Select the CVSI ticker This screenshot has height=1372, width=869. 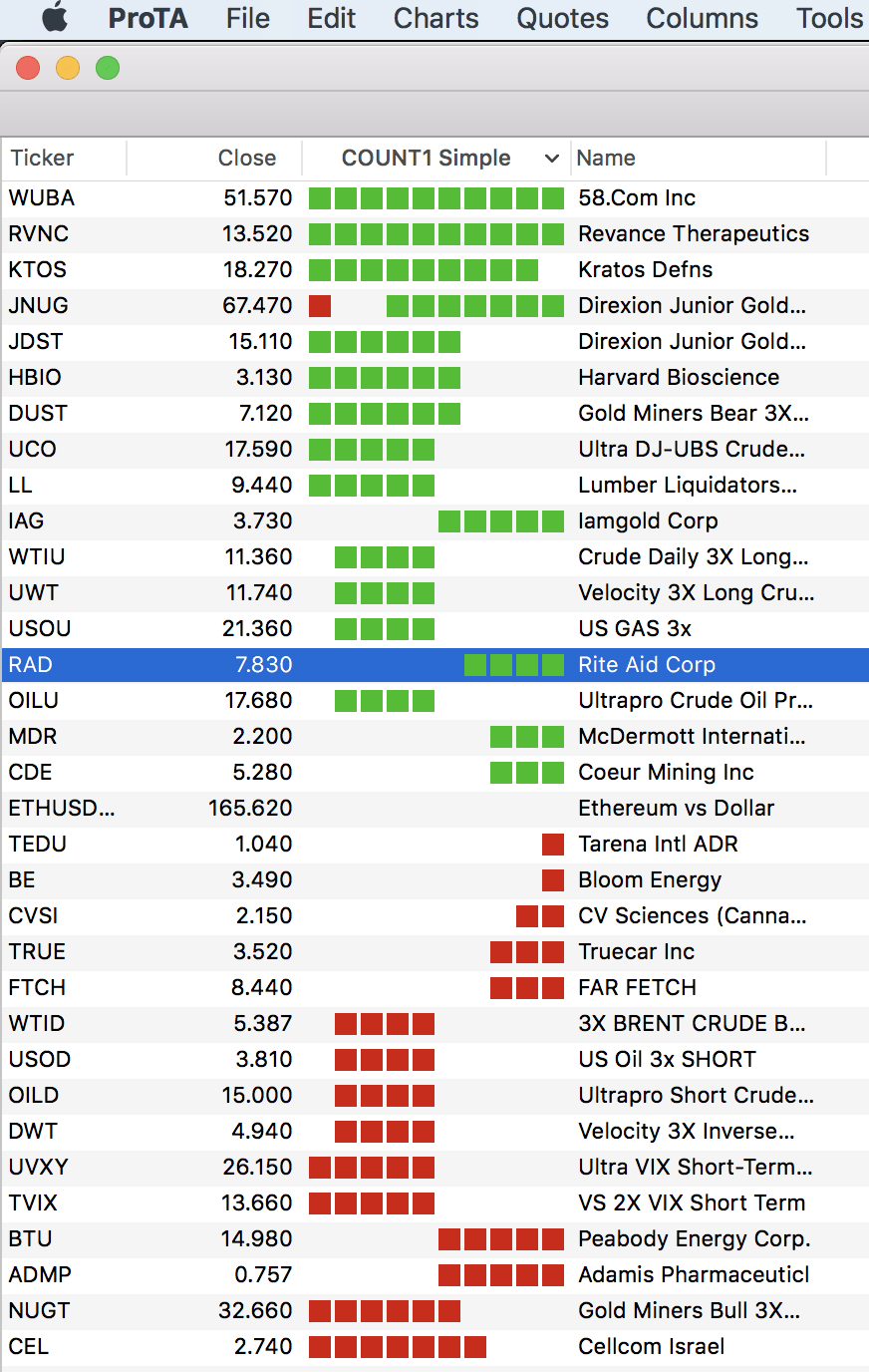(x=33, y=915)
